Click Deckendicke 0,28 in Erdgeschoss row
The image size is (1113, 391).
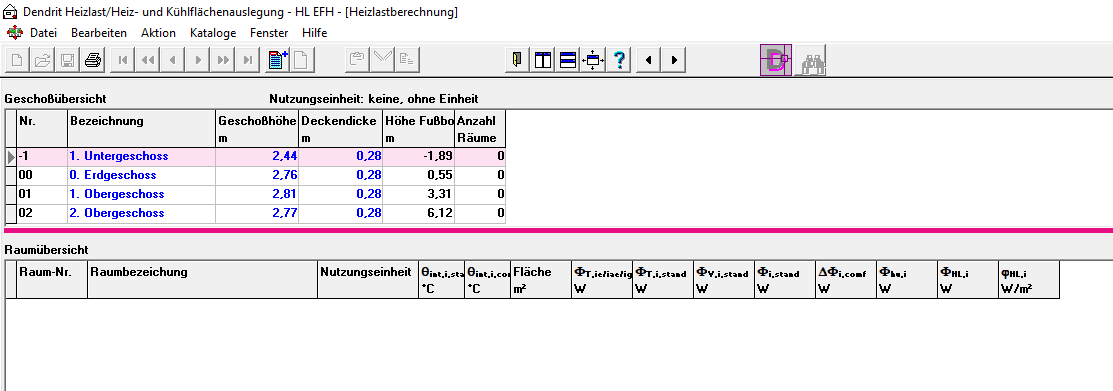(x=341, y=175)
